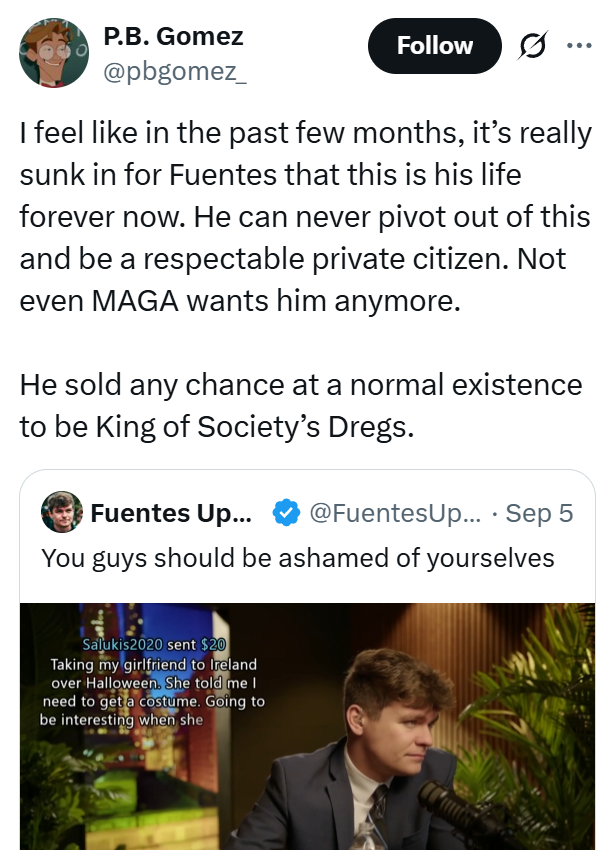Open P.B. Gomez's profile avatar
This screenshot has width=611, height=850.
pos(55,52)
